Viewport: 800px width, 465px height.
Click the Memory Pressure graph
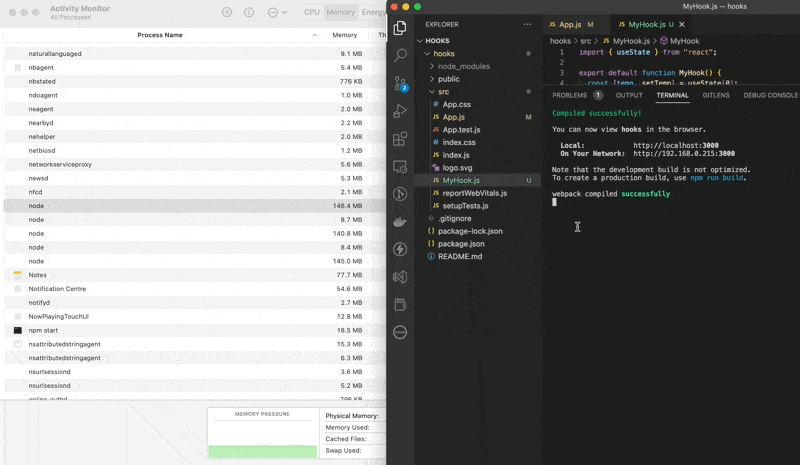262,433
